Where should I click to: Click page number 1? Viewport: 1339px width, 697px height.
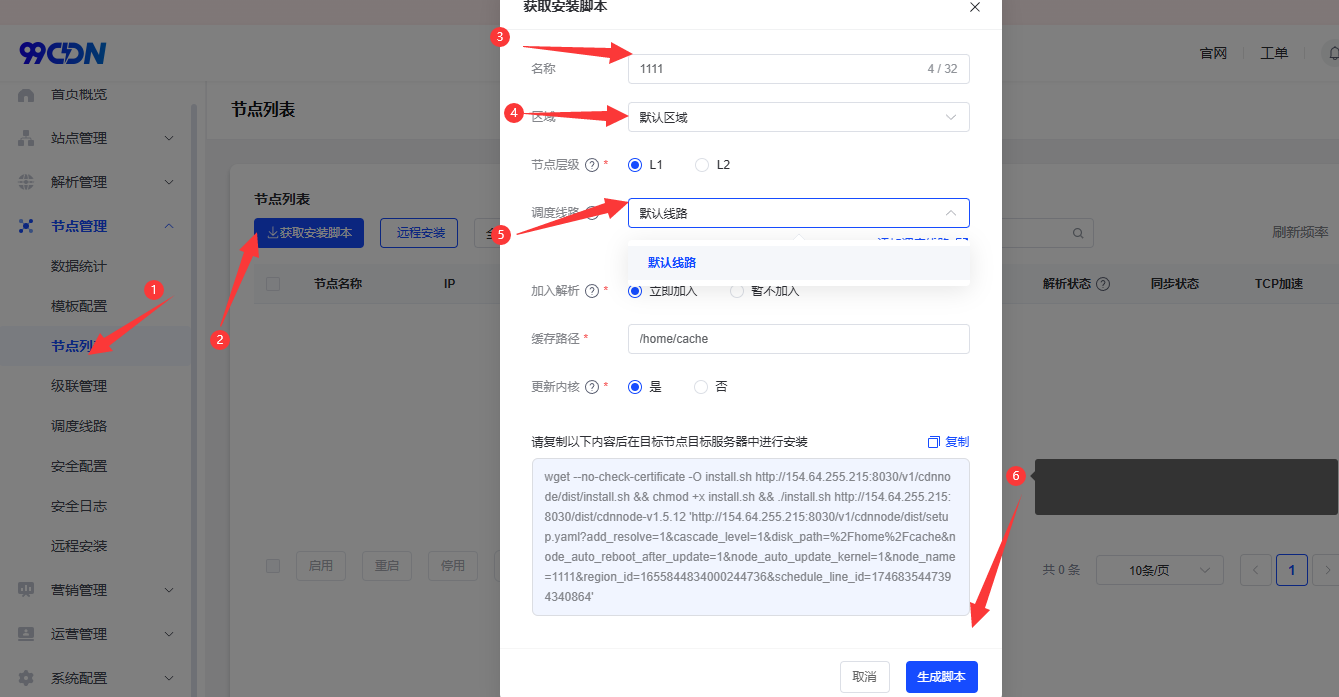[1292, 570]
